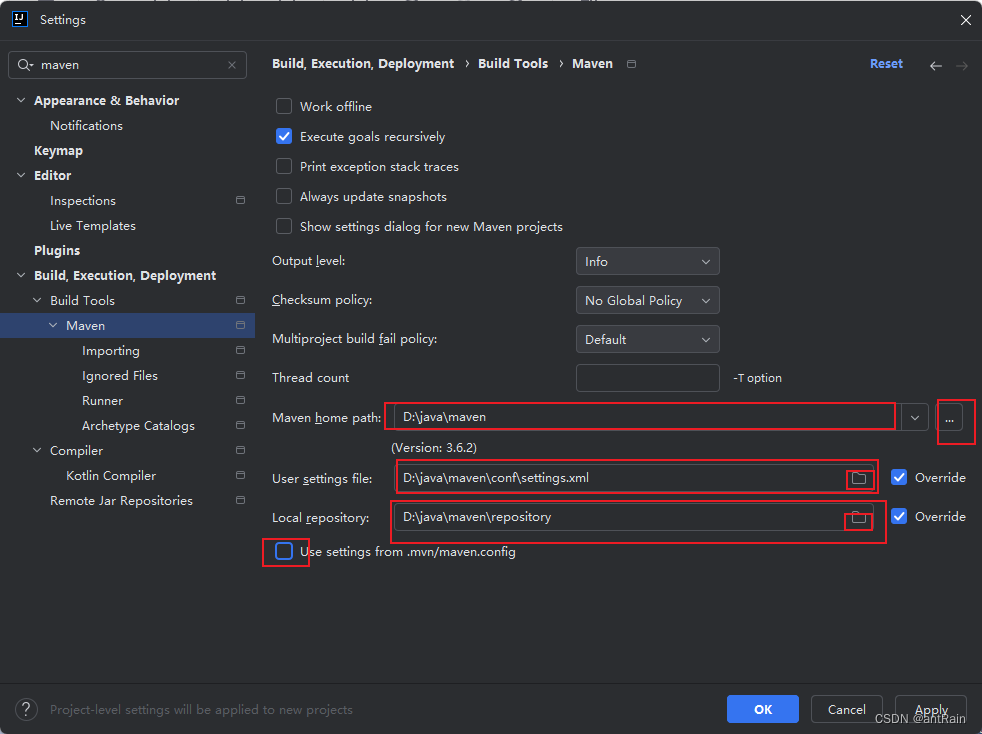Click project-level icon beside Runner
The height and width of the screenshot is (734, 982).
pos(240,400)
